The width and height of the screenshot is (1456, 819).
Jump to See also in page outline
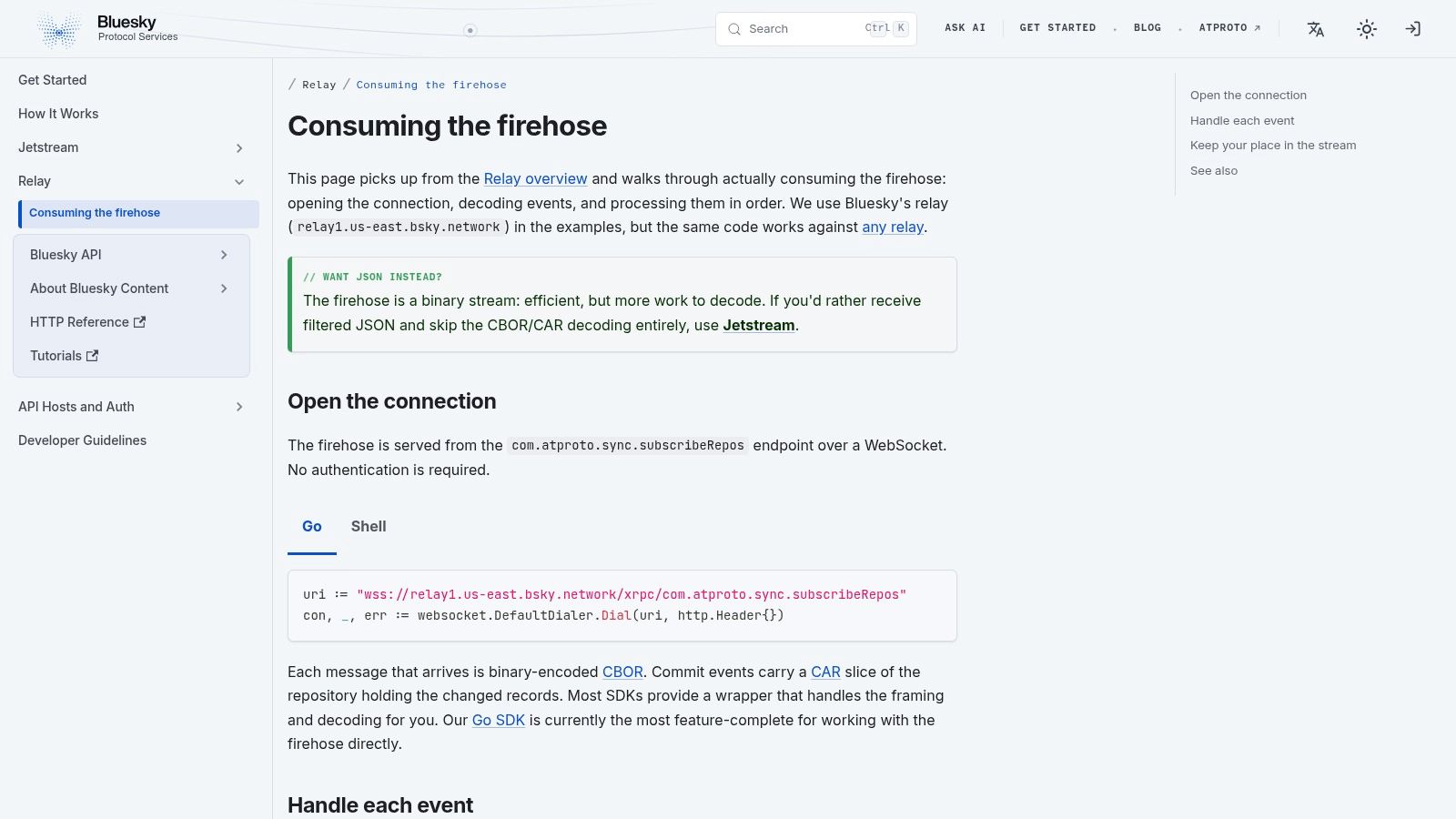1214,171
